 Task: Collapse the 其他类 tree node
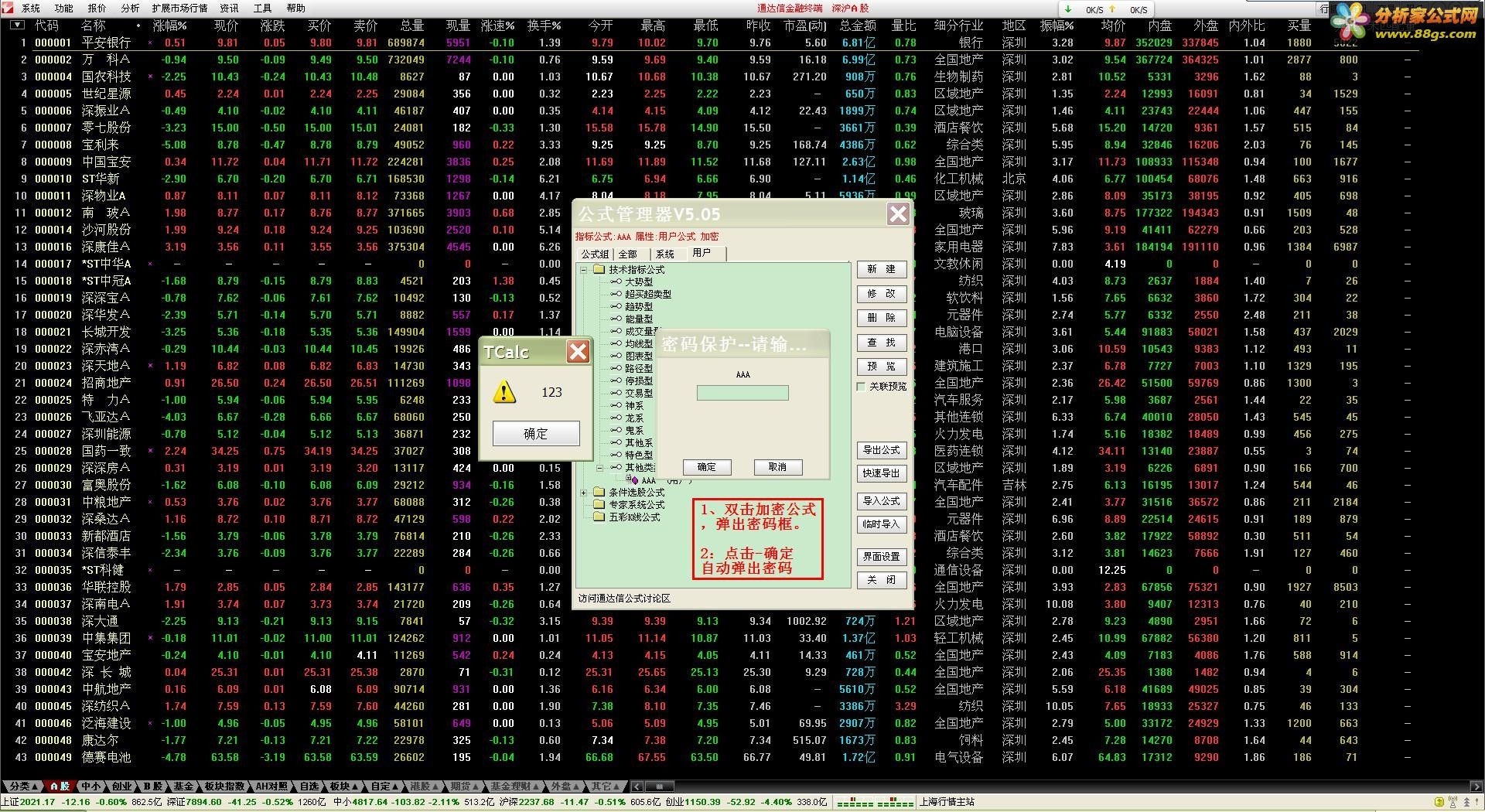pyautogui.click(x=599, y=468)
